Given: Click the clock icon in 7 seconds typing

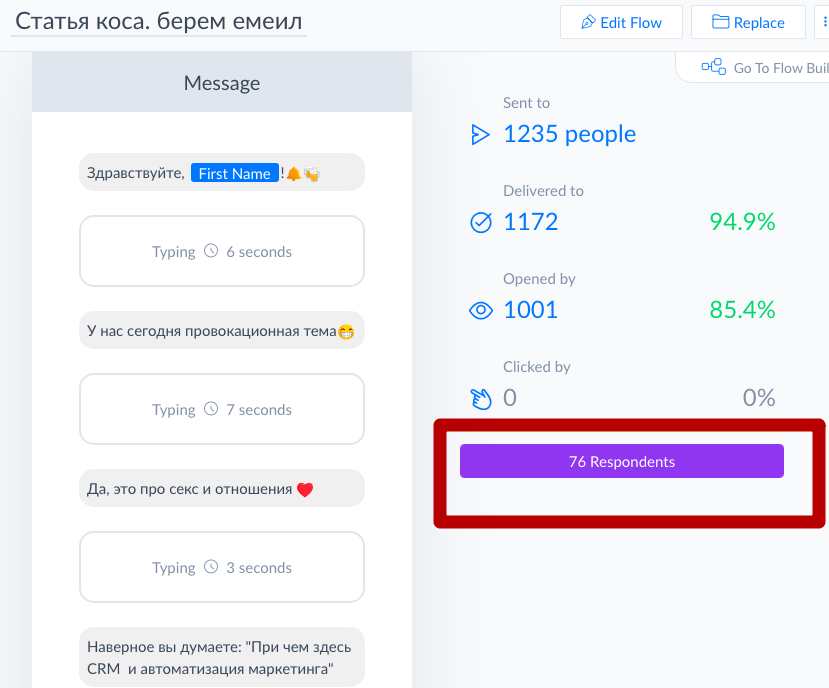Looking at the screenshot, I should tap(211, 409).
